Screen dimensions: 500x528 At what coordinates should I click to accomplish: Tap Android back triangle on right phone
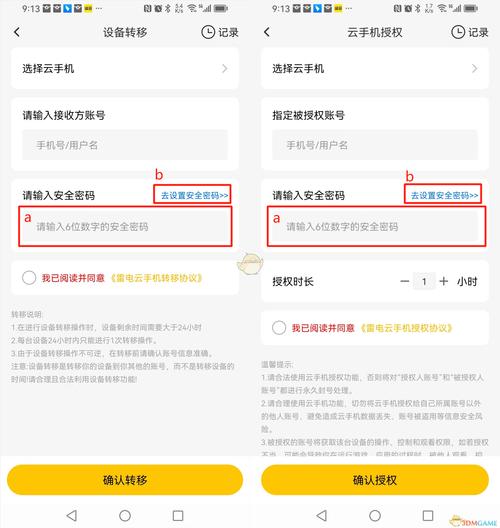[x=322, y=515]
